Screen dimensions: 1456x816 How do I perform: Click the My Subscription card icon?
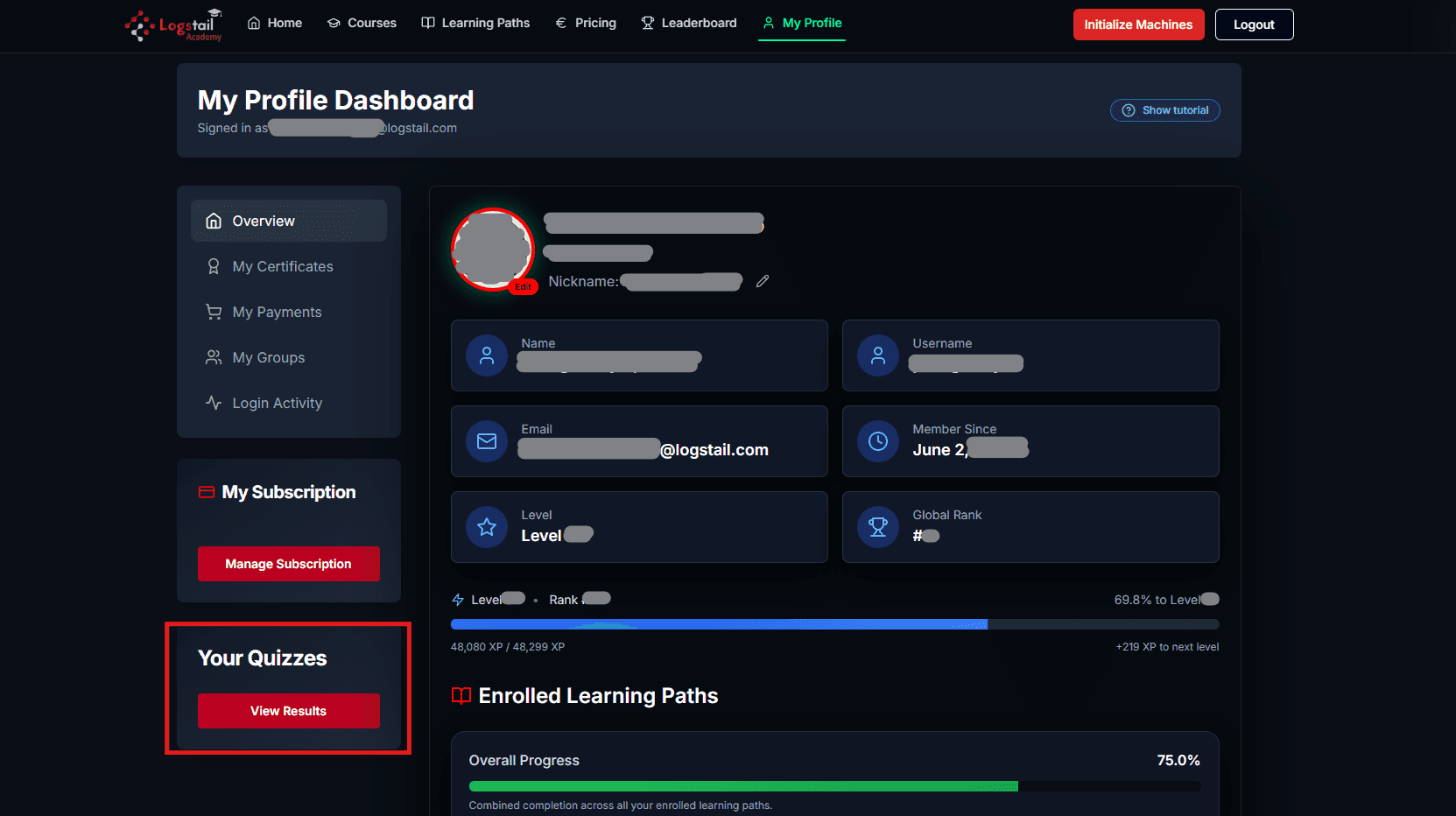point(207,492)
